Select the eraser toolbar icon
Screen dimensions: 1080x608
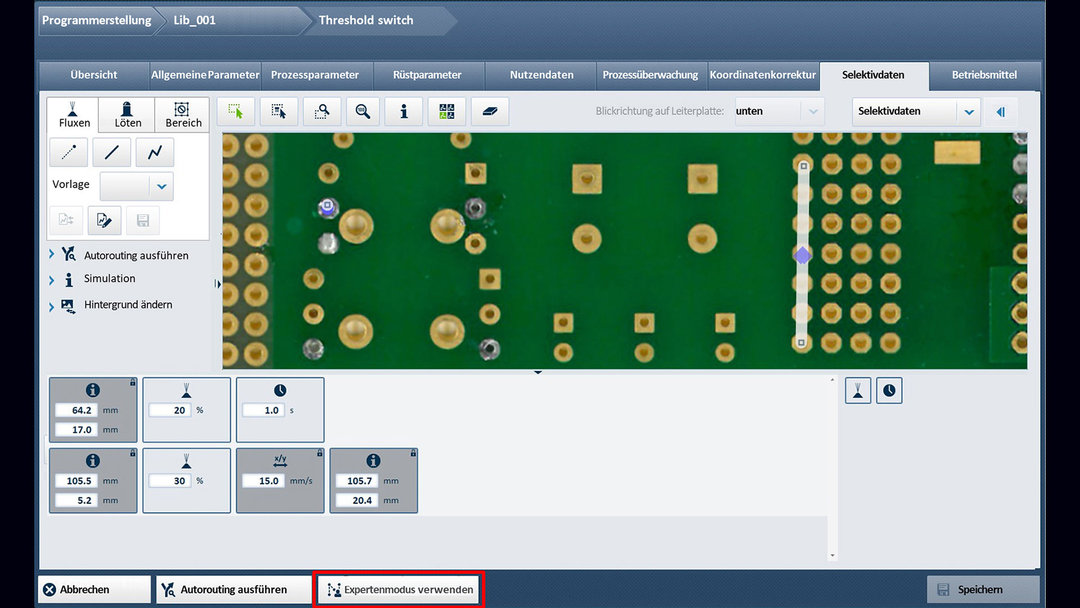pyautogui.click(x=488, y=111)
